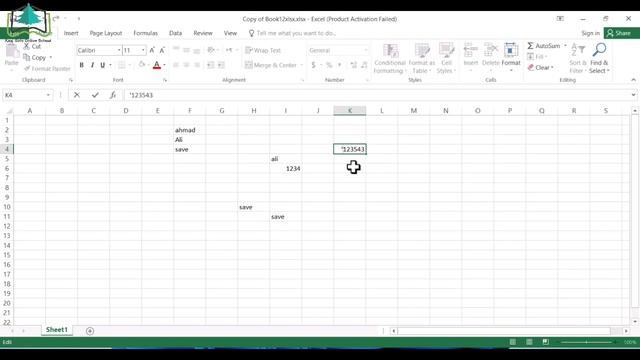Image resolution: width=640 pixels, height=360 pixels.
Task: Open font color dropdown arrow
Action: click(164, 65)
